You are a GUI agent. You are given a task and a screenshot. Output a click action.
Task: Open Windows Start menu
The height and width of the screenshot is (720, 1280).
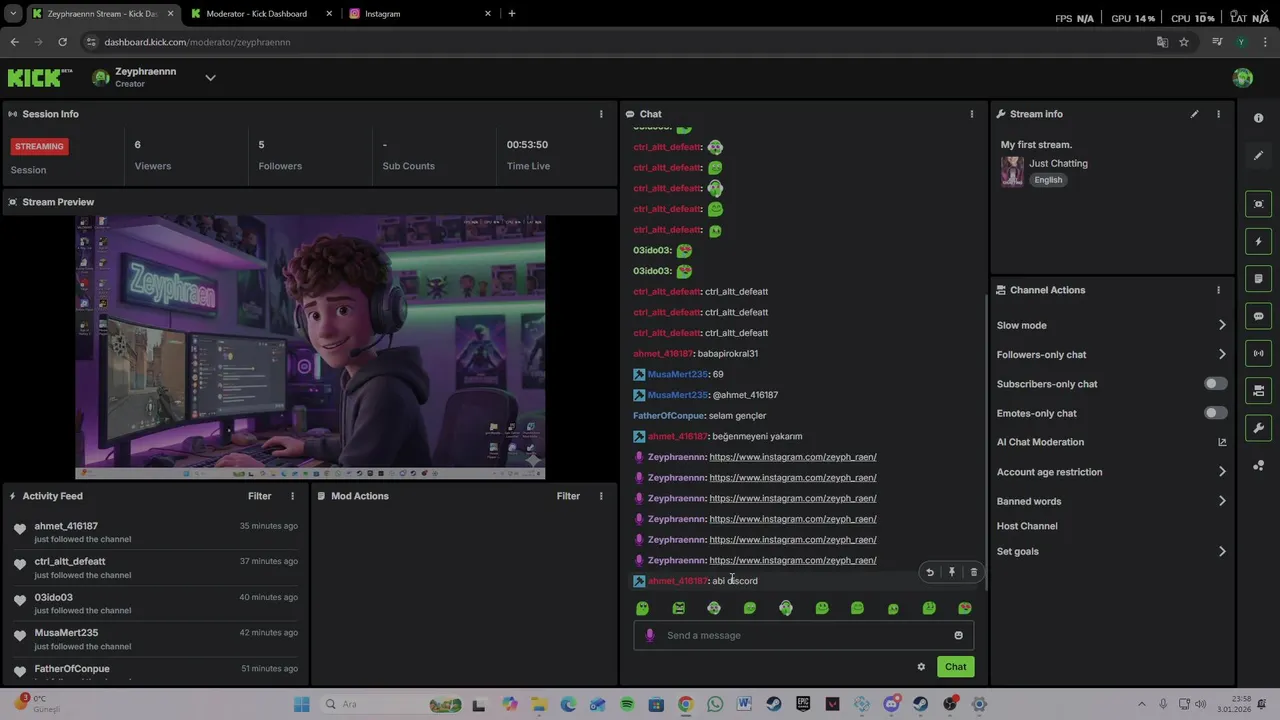tap(302, 704)
